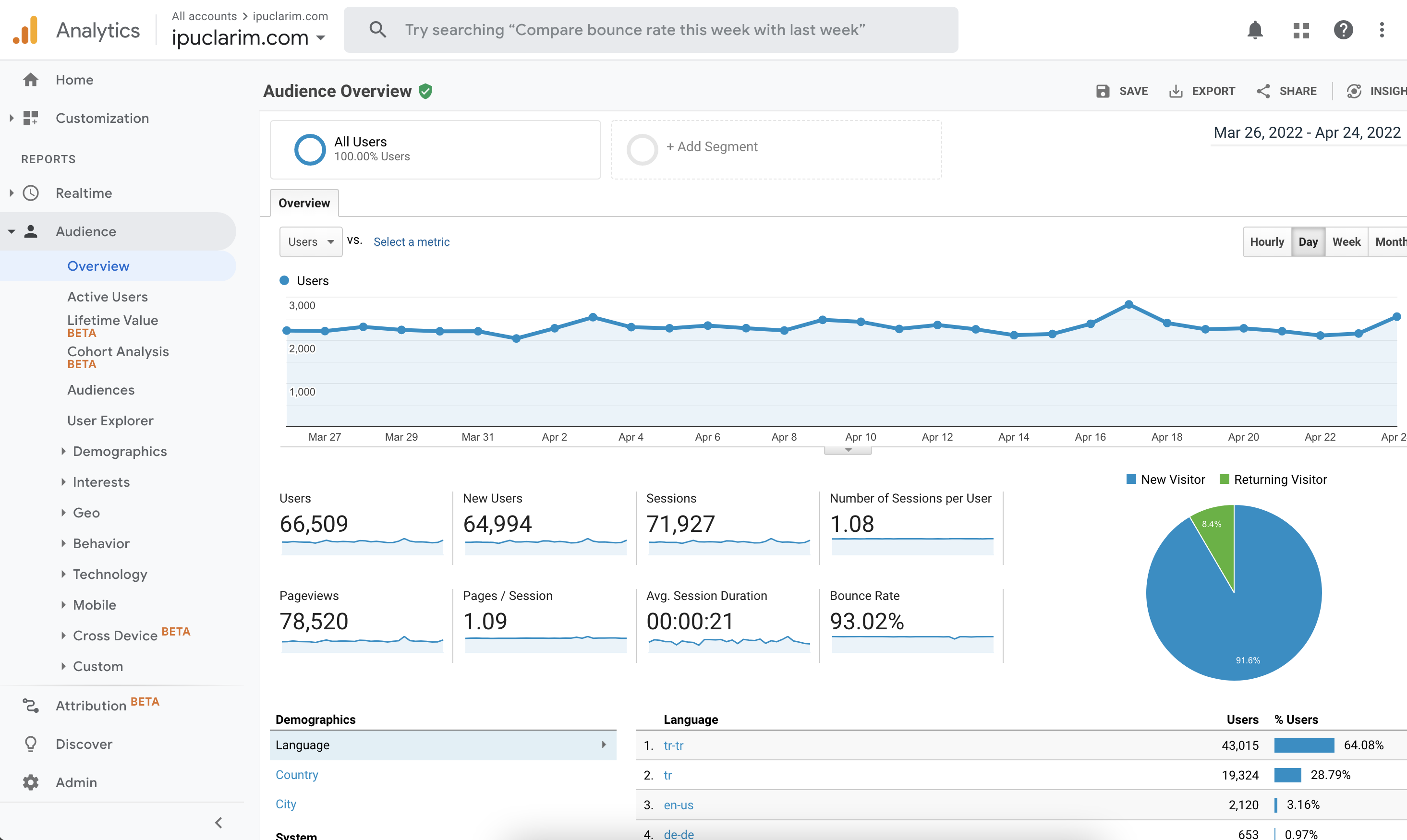Open the three-dot more options menu
Viewport: 1407px width, 840px height.
pos(1382,30)
